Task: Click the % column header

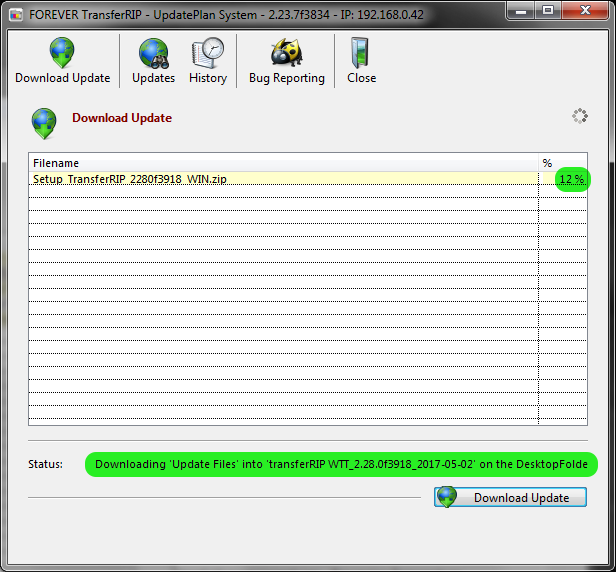Action: tap(563, 163)
